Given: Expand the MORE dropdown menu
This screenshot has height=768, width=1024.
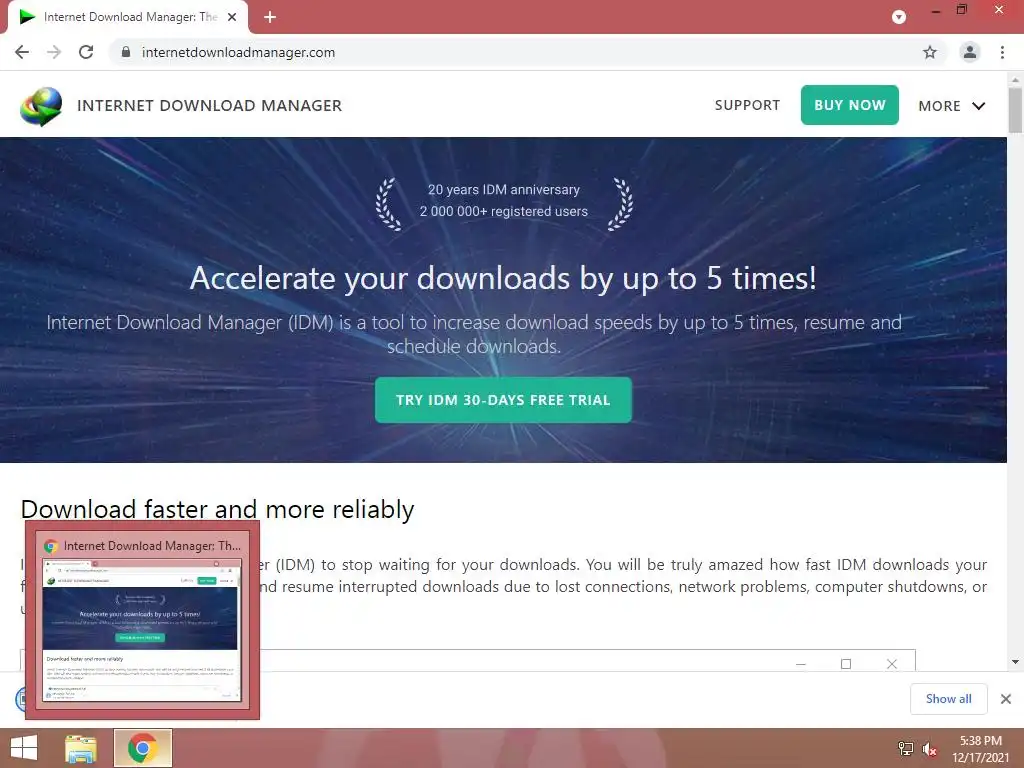Looking at the screenshot, I should [x=952, y=106].
